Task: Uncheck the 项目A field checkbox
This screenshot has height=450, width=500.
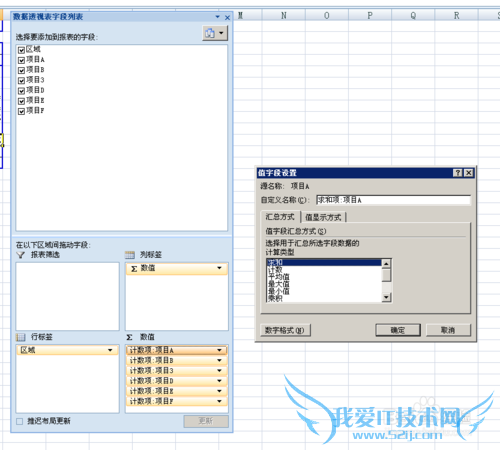Action: click(x=21, y=60)
